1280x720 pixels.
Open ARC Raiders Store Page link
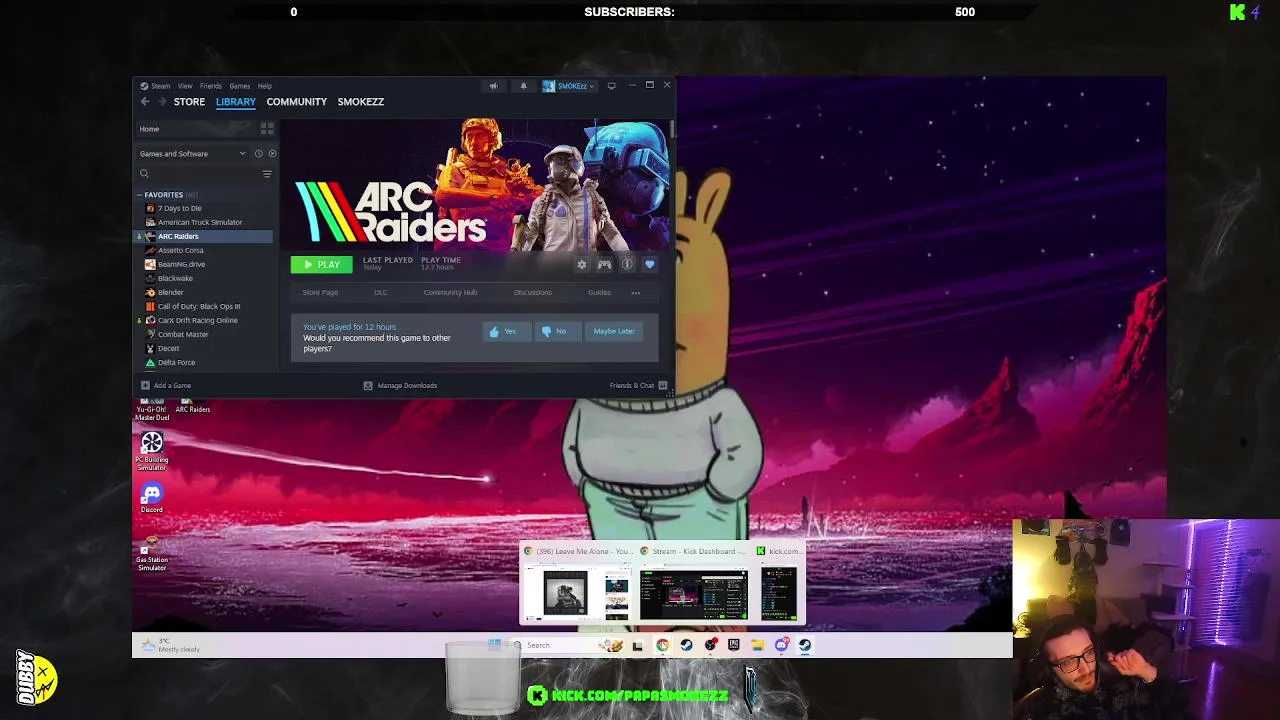[320, 292]
